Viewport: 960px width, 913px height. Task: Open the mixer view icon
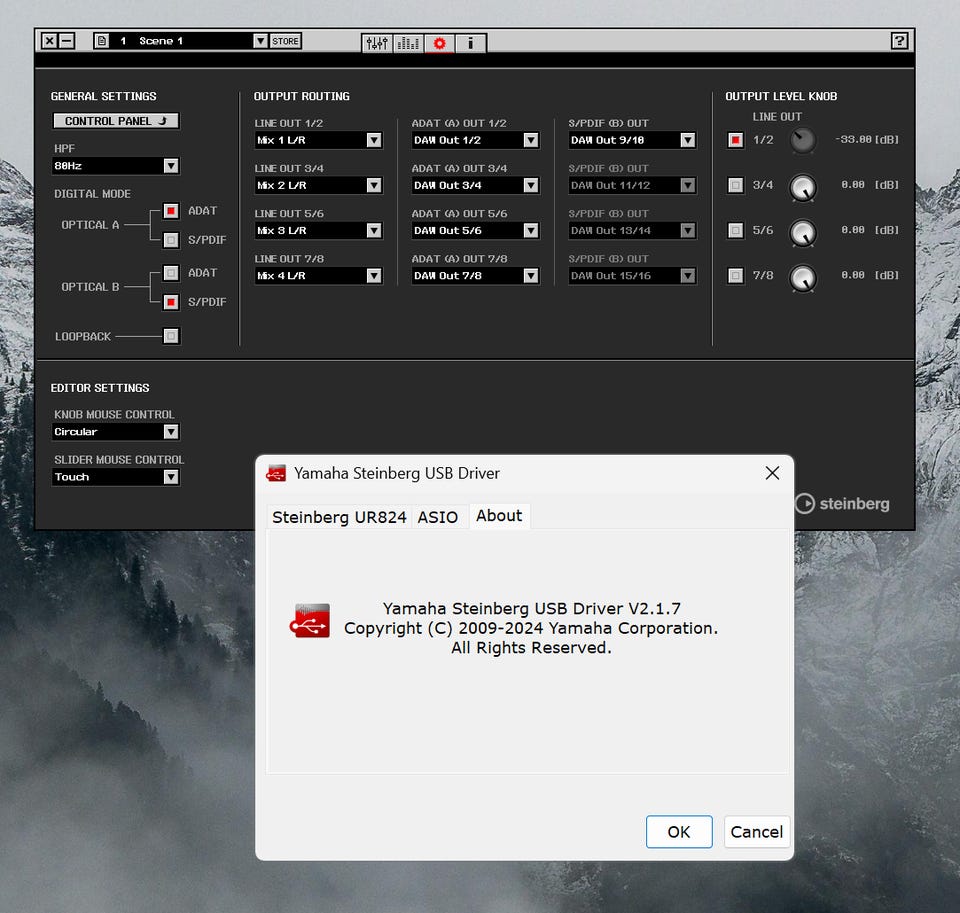click(x=377, y=43)
